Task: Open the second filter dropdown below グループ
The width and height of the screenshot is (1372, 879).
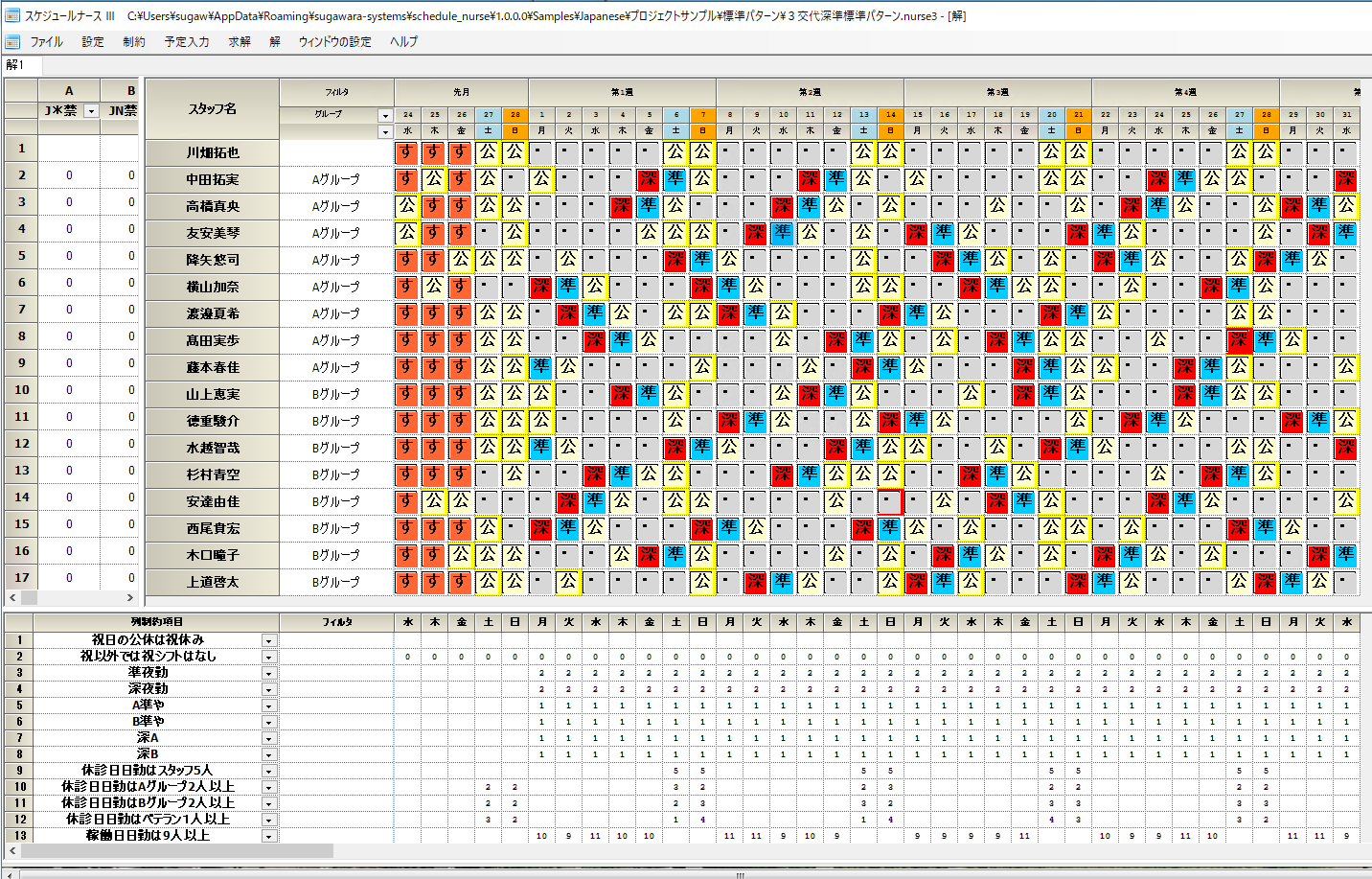Action: 385,131
